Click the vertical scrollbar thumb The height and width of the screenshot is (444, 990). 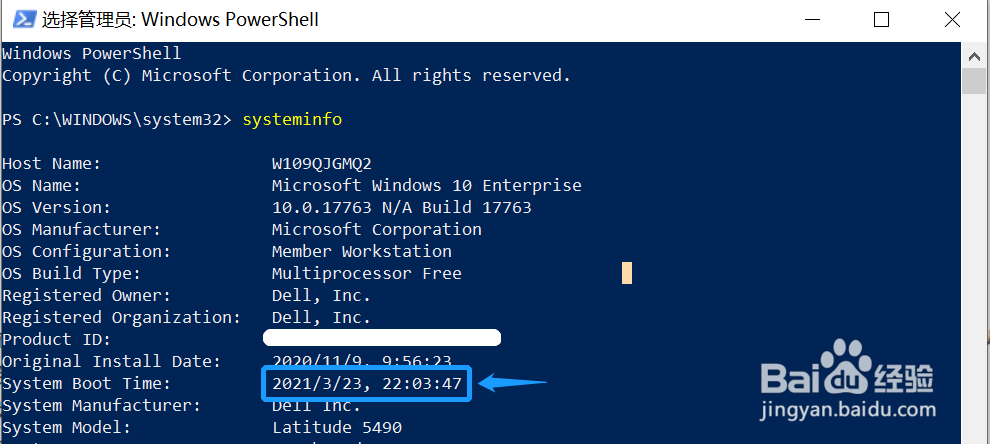974,82
